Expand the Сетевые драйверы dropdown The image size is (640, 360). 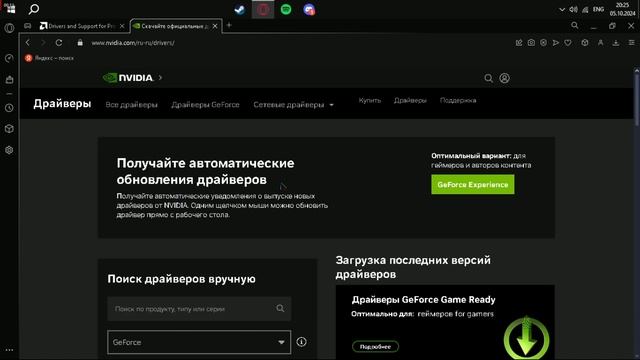pos(293,104)
